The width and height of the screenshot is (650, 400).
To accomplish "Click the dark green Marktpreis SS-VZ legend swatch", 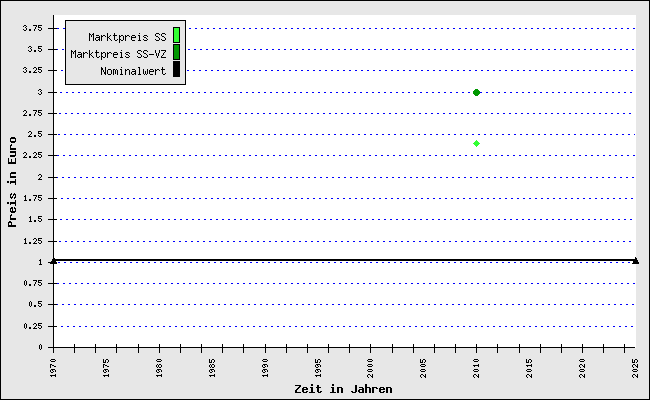I will tap(176, 52).
